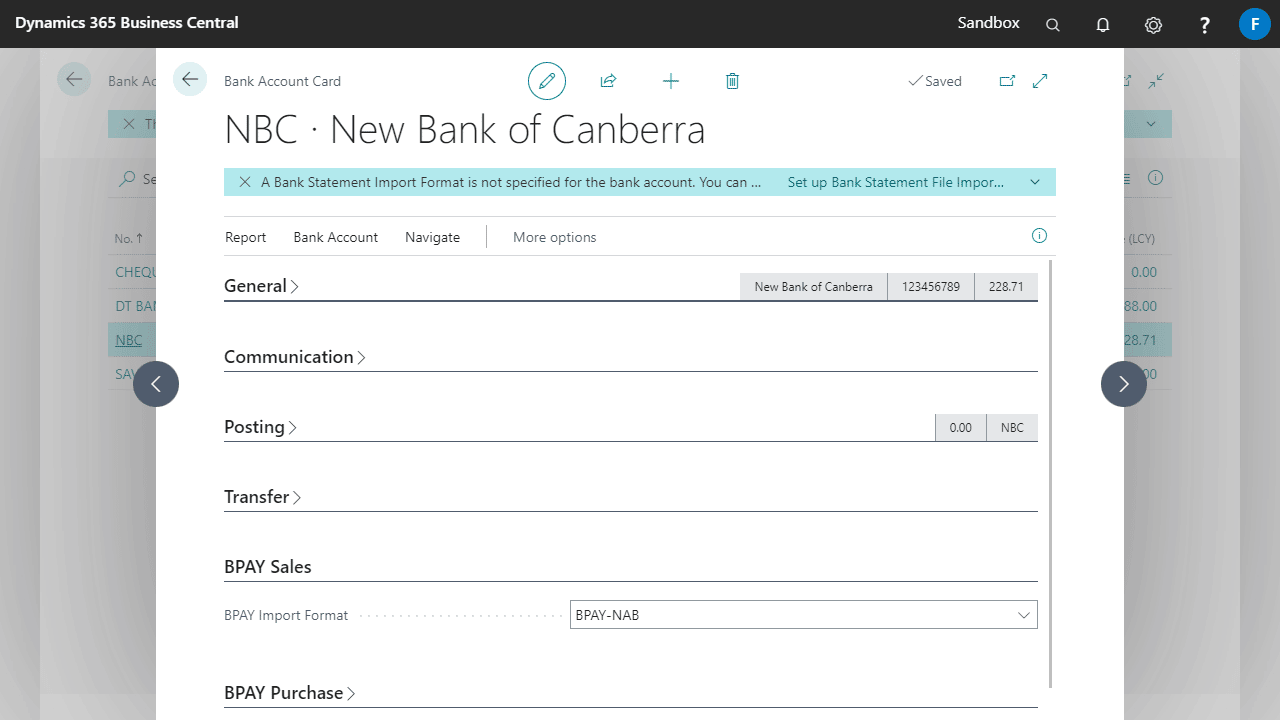Click the info icon in background list window

point(1155,178)
